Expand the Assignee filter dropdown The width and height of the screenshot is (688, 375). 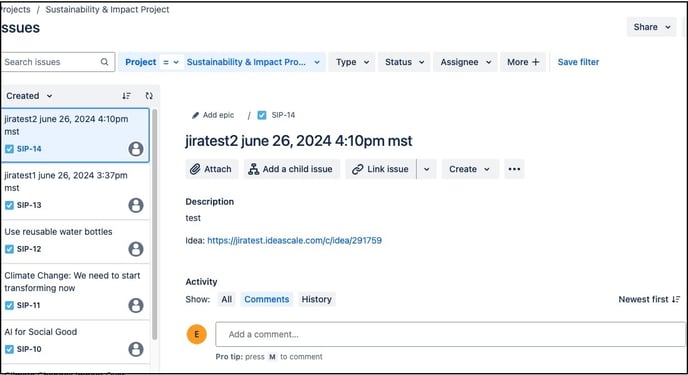point(466,62)
